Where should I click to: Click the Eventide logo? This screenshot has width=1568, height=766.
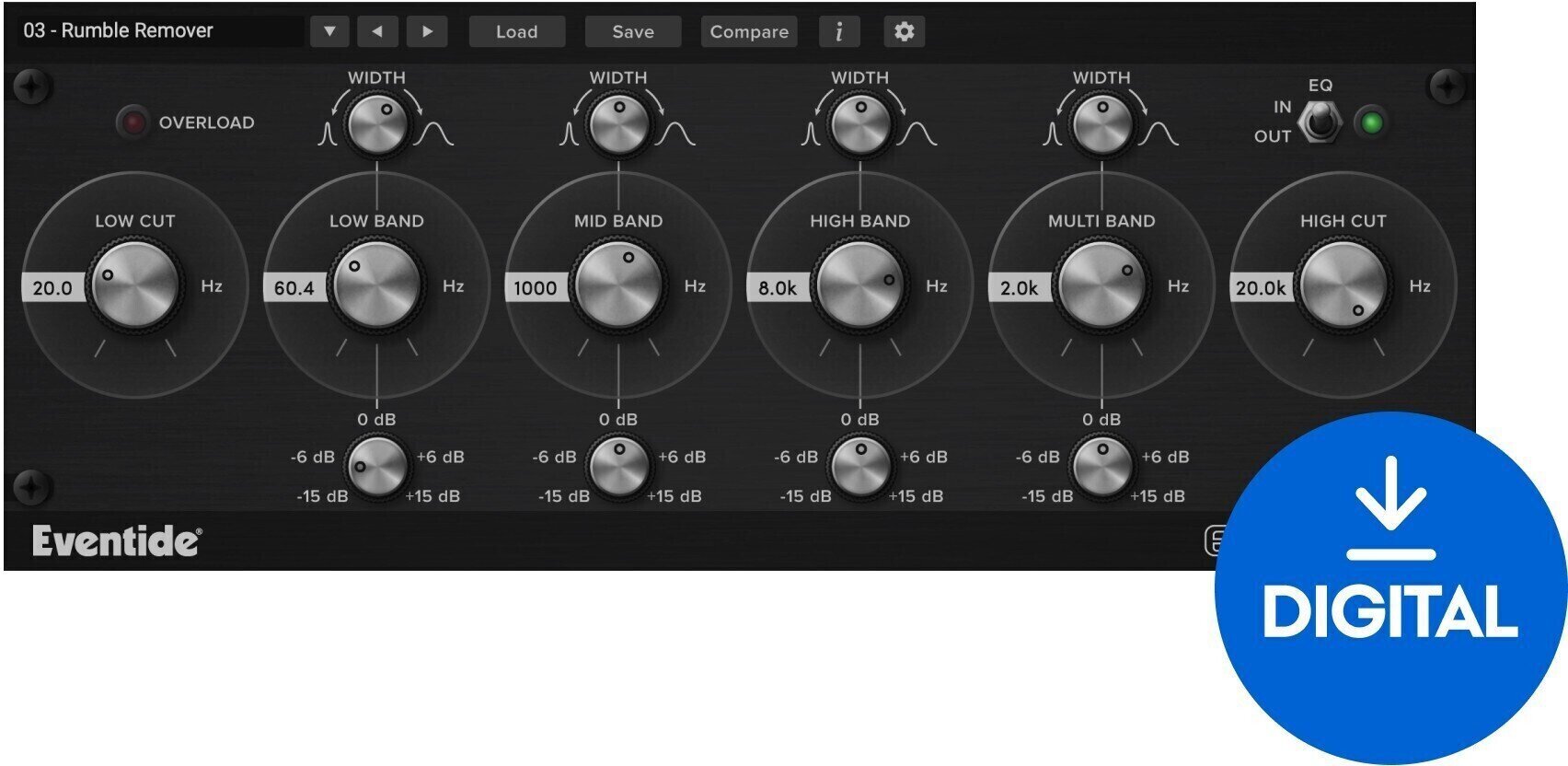click(117, 541)
